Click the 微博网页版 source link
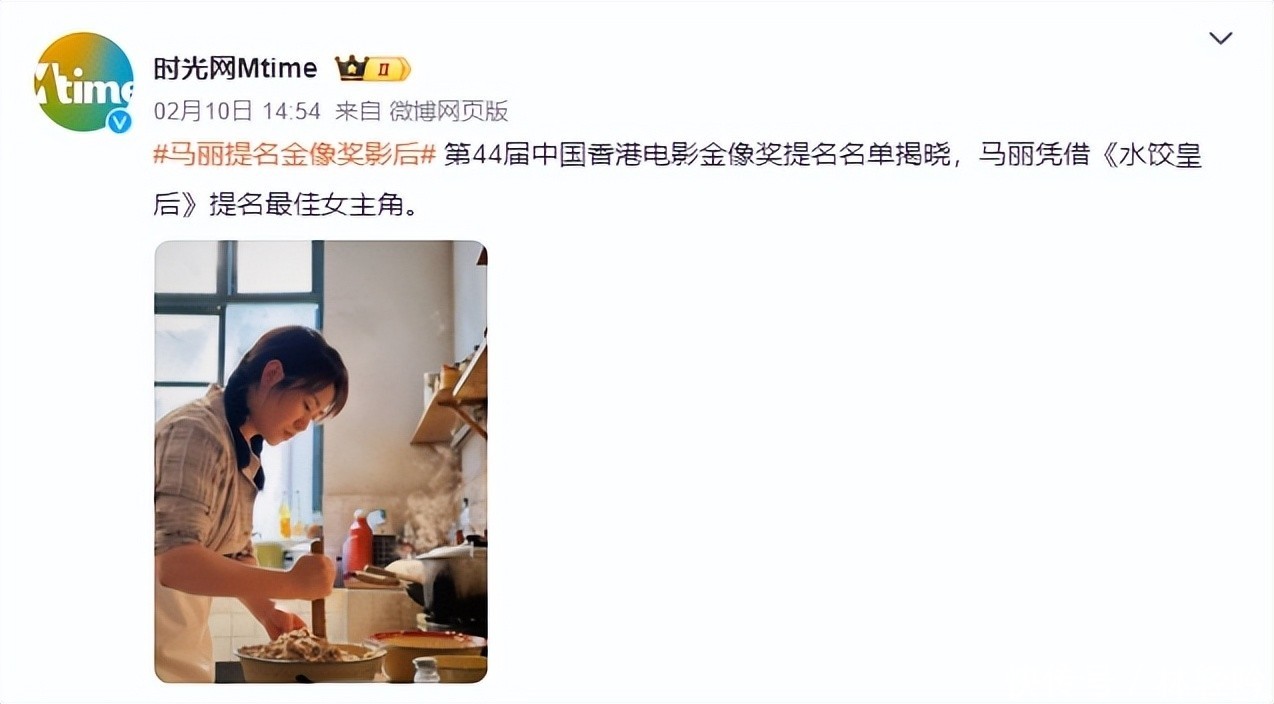This screenshot has height=704, width=1274. coord(449,110)
